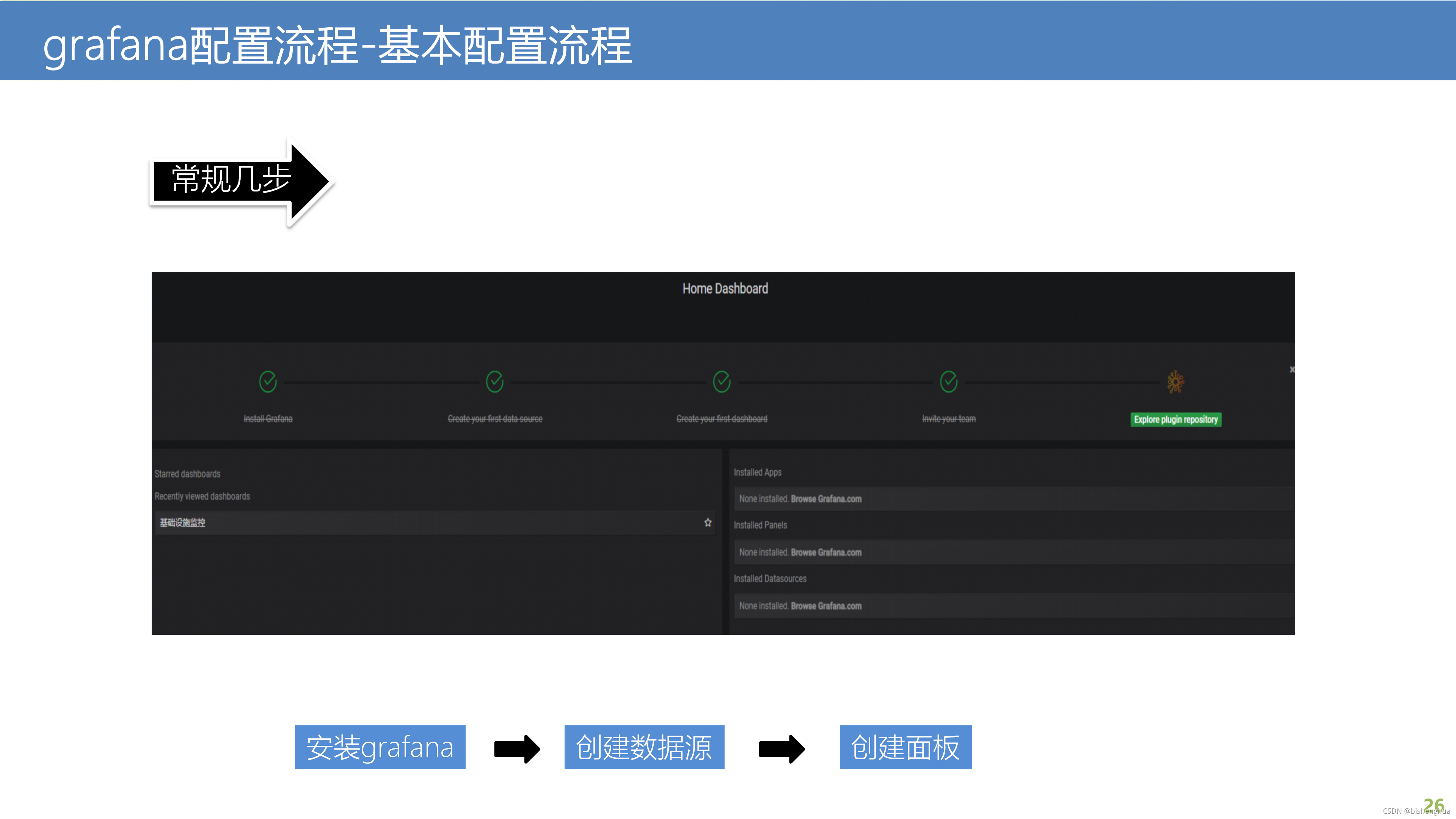Viewport: 1456px width, 819px height.
Task: Click the first dashboard step checkmark icon
Action: 722,381
